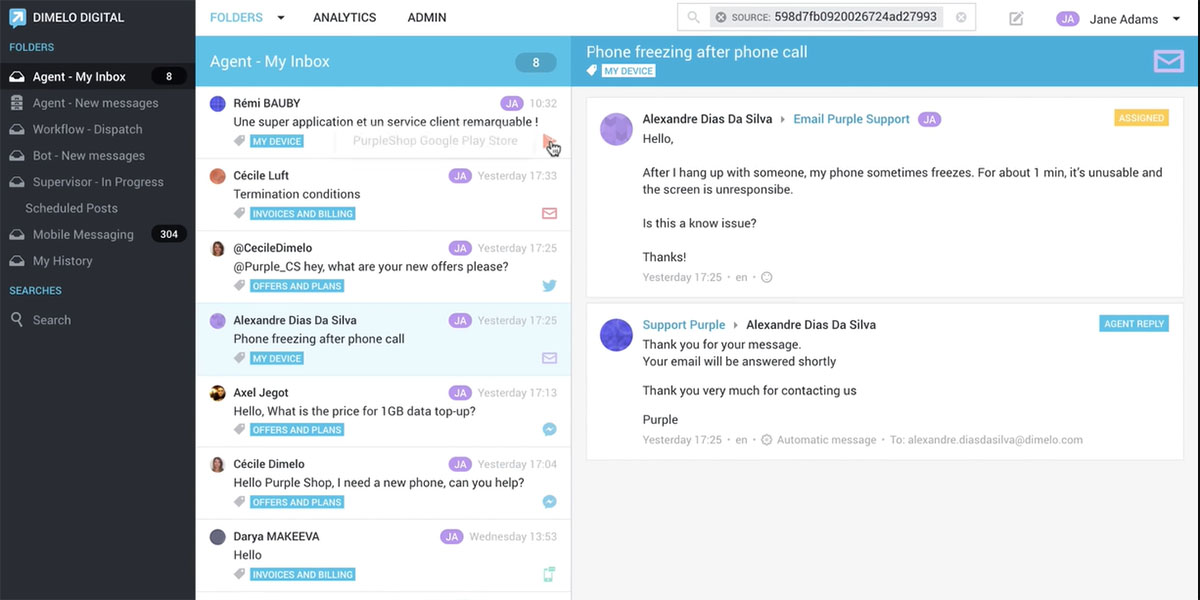Clear the search field with the X icon
Image resolution: width=1200 pixels, height=600 pixels.
[x=961, y=18]
